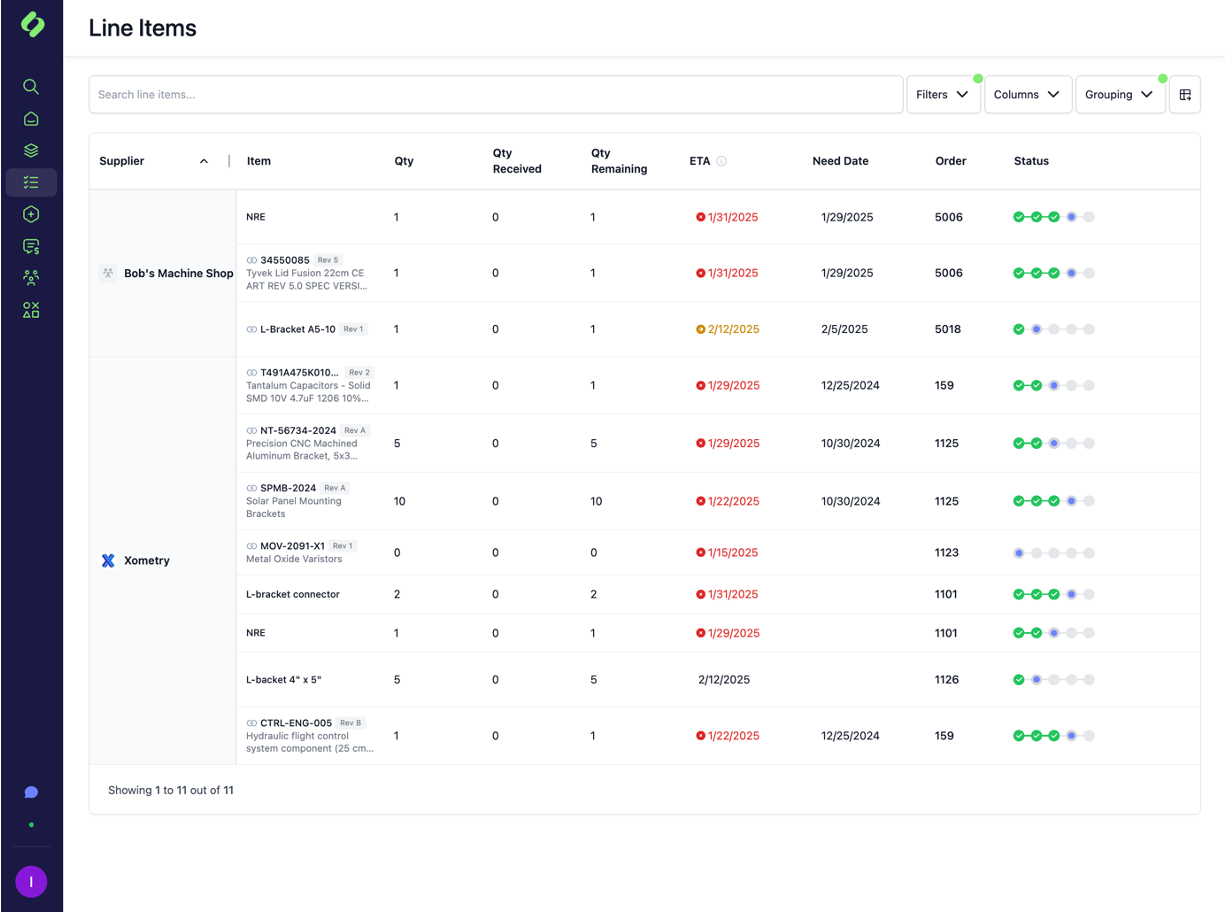Image resolution: width=1226 pixels, height=912 pixels.
Task: Click the table layout icon button
Action: click(x=1185, y=95)
